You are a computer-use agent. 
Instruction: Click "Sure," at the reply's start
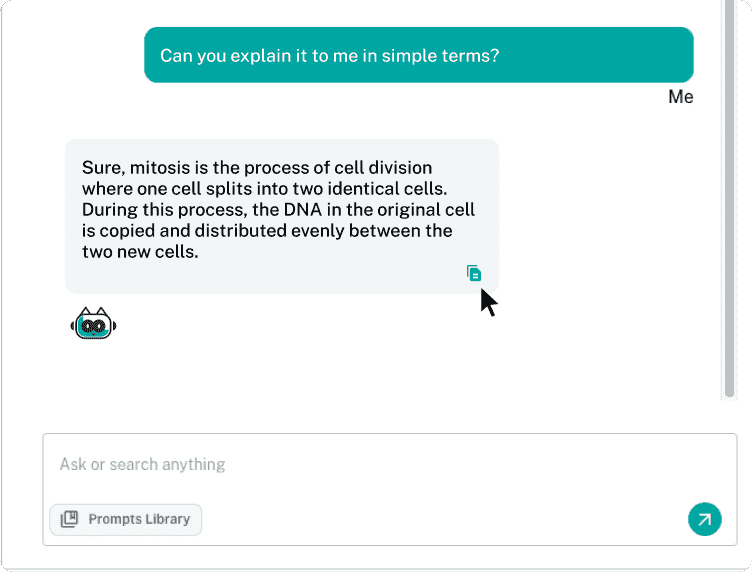pos(102,168)
